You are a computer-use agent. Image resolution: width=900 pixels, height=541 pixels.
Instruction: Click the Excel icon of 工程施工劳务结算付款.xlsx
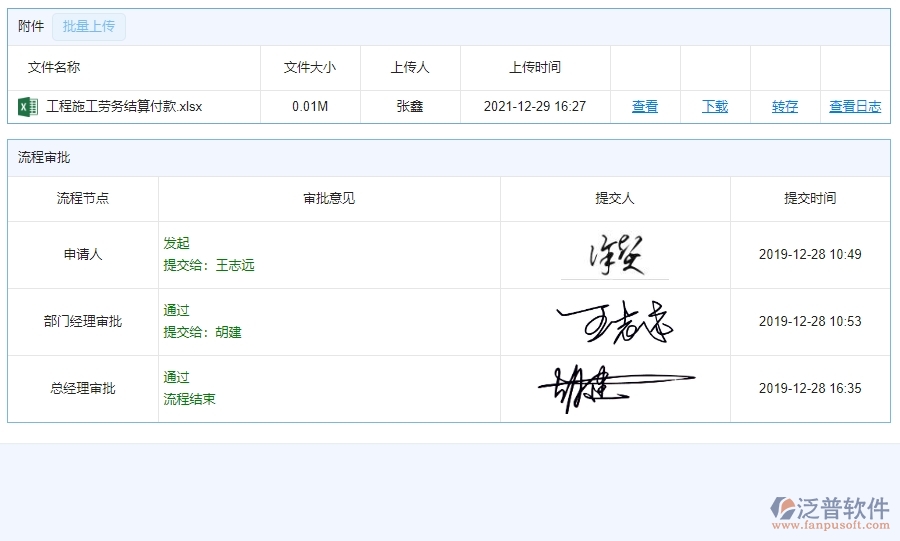[x=28, y=107]
